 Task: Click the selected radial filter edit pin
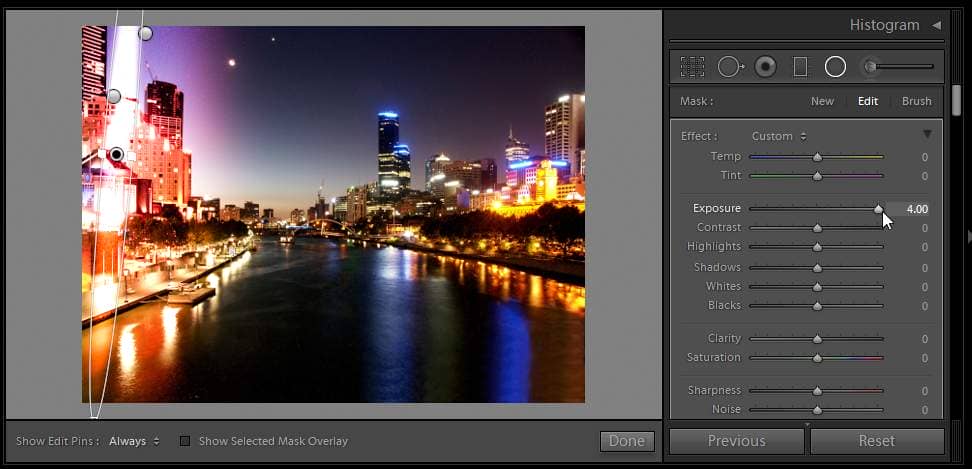click(116, 155)
